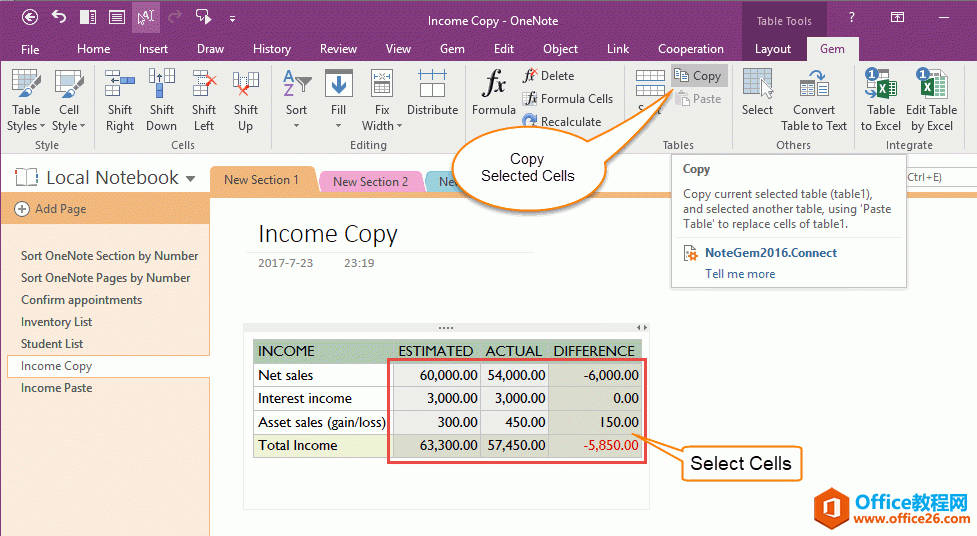Click Copy button in Tables group
The width and height of the screenshot is (977, 536).
tap(698, 76)
